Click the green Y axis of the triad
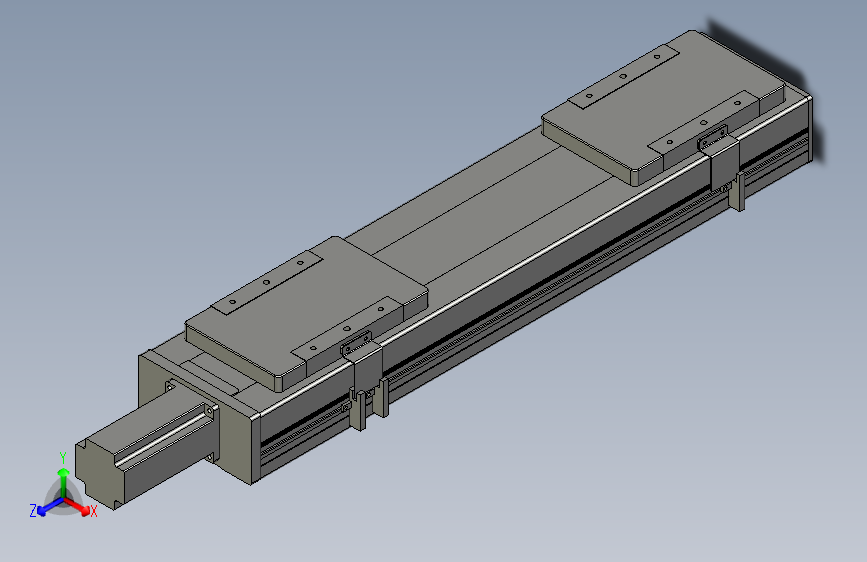This screenshot has width=867, height=562. tap(63, 482)
